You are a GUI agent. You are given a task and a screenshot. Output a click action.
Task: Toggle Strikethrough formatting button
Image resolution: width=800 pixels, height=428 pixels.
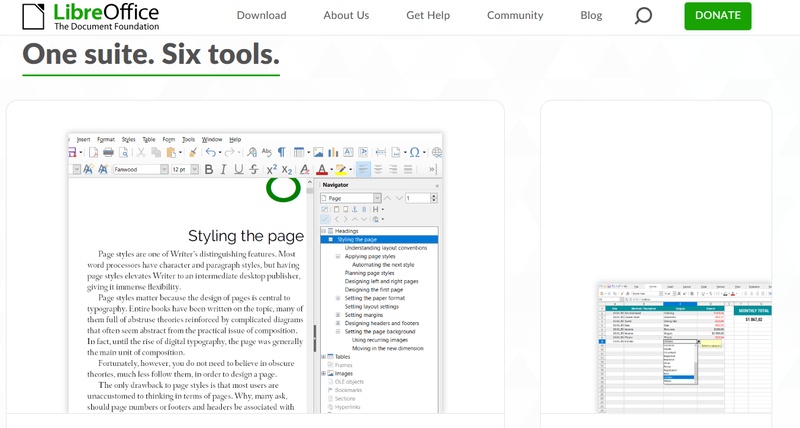click(x=254, y=169)
